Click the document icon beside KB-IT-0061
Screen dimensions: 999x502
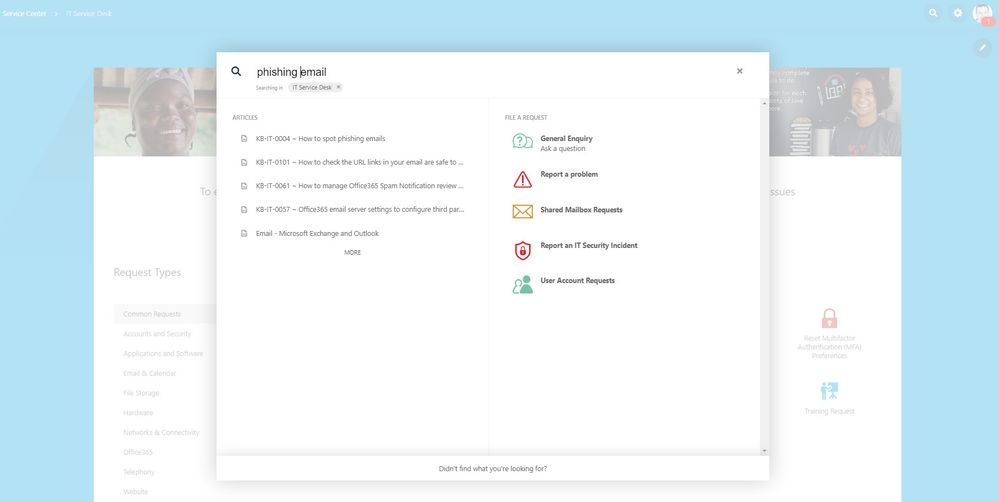tap(244, 185)
